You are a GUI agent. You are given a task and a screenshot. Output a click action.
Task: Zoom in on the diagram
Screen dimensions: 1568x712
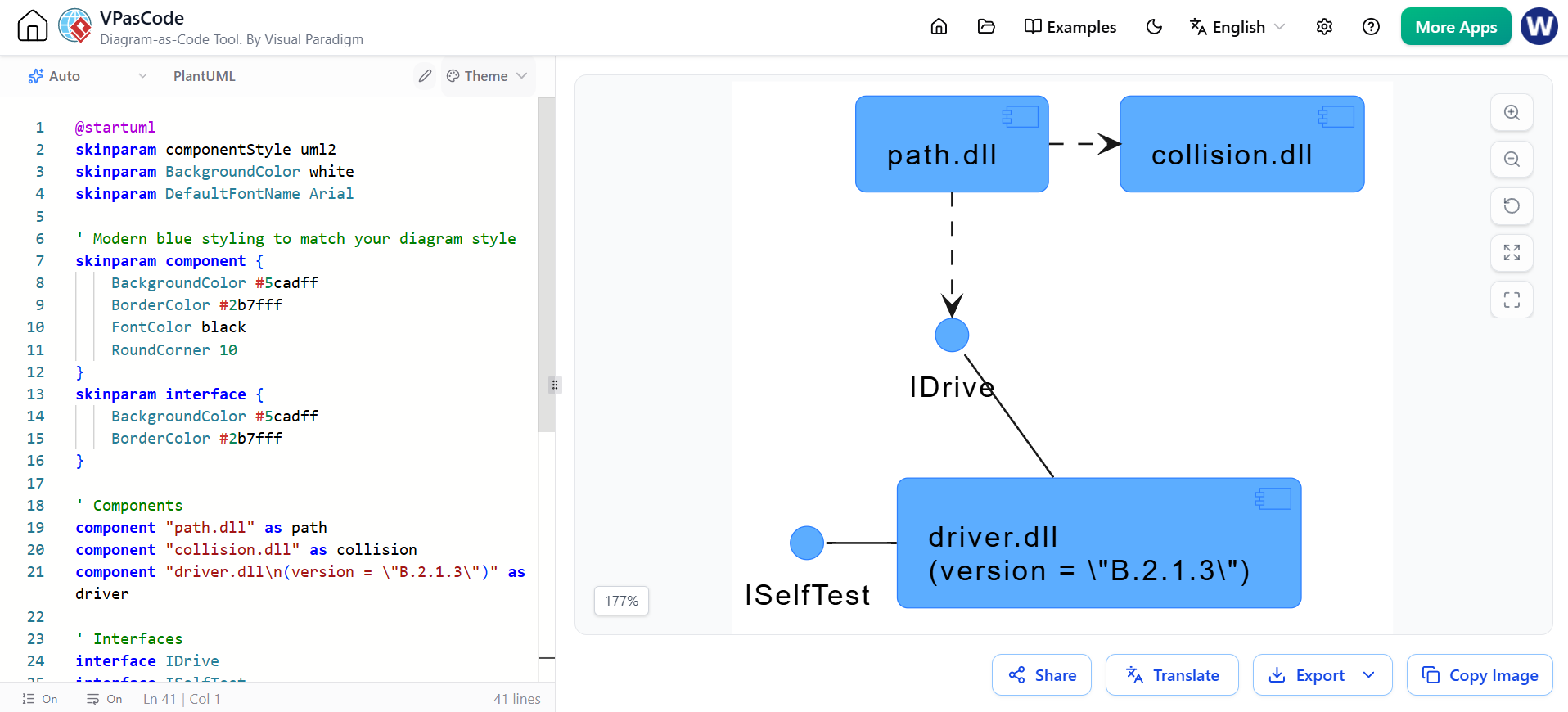coord(1512,113)
